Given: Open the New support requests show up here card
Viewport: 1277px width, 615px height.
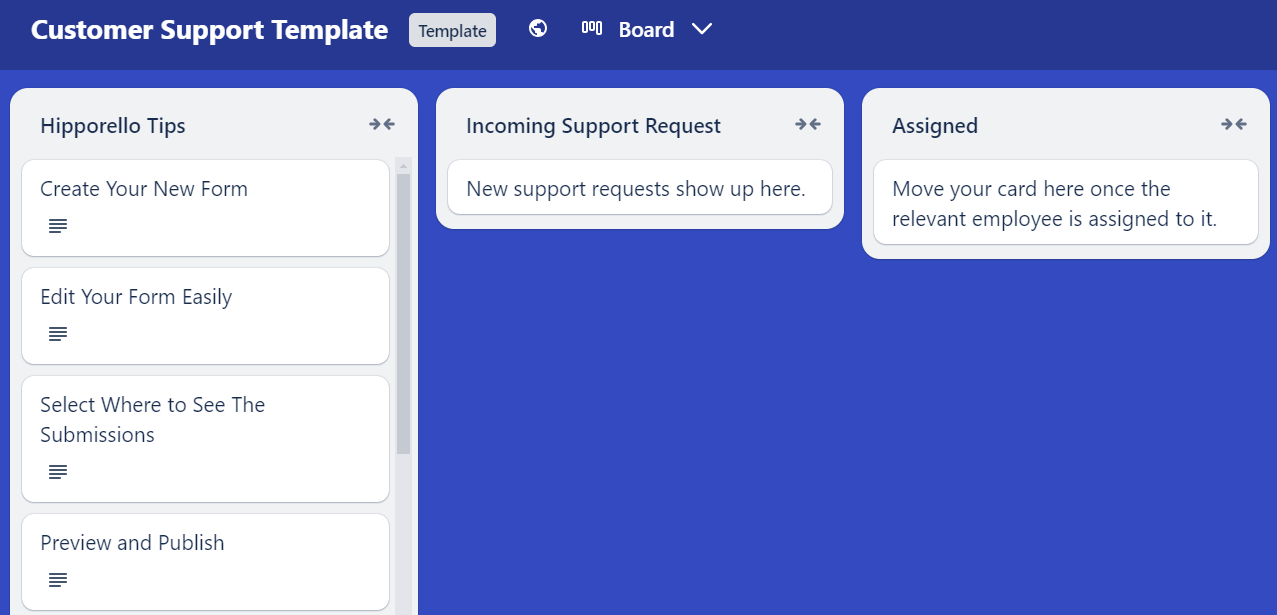Looking at the screenshot, I should pos(640,187).
